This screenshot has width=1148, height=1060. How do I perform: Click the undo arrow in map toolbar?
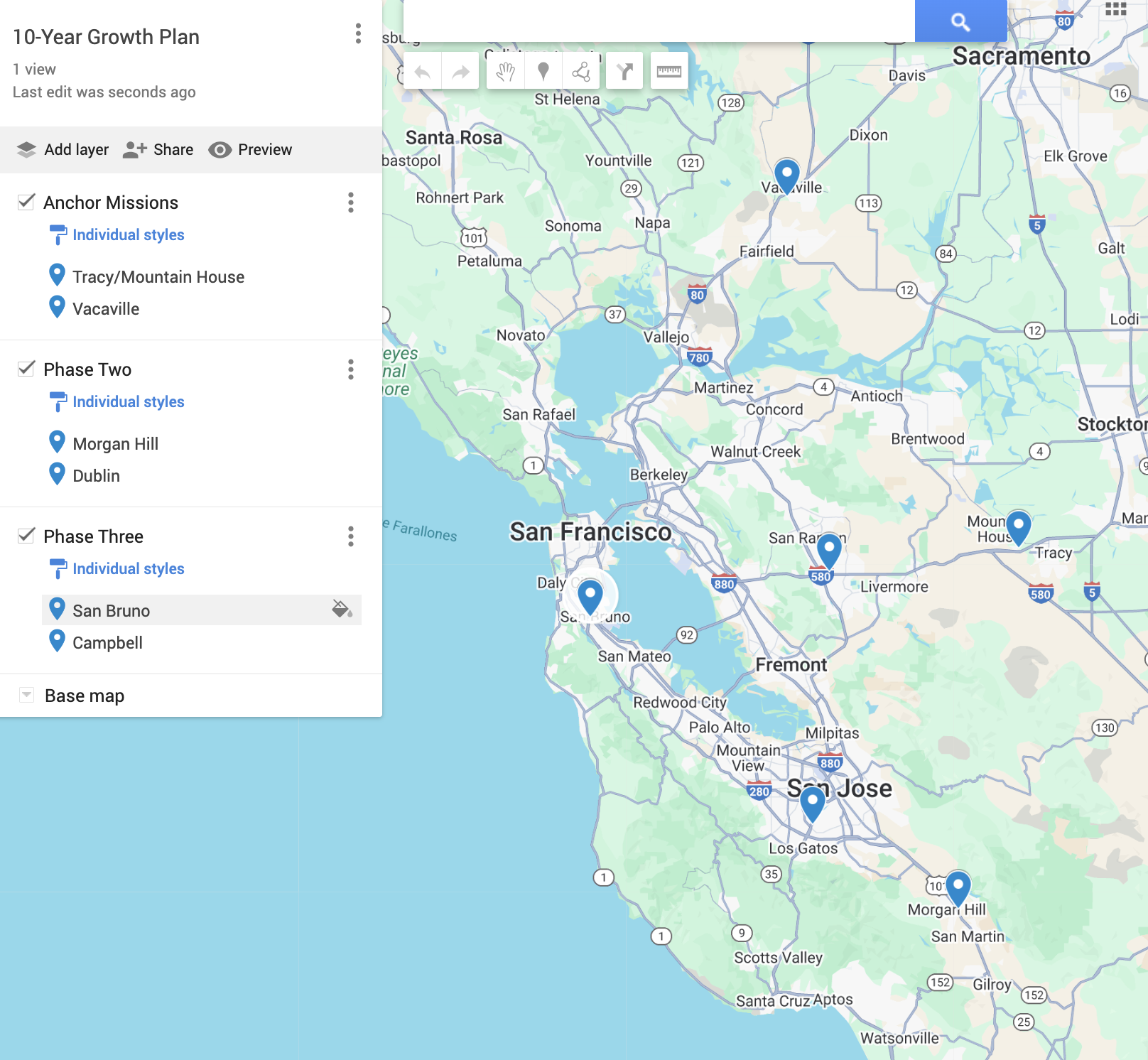[x=423, y=71]
